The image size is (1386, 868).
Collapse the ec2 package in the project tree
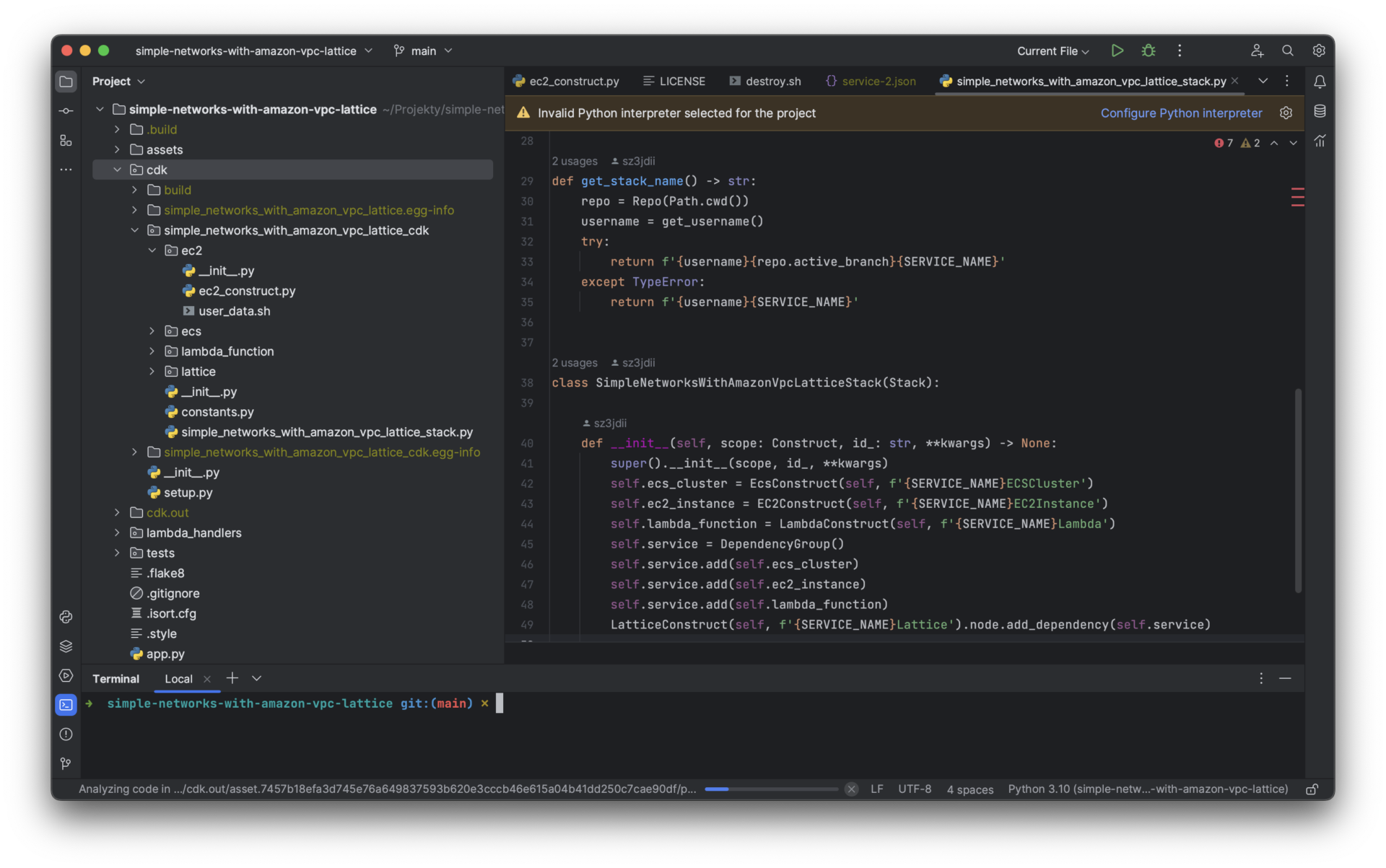click(x=152, y=250)
